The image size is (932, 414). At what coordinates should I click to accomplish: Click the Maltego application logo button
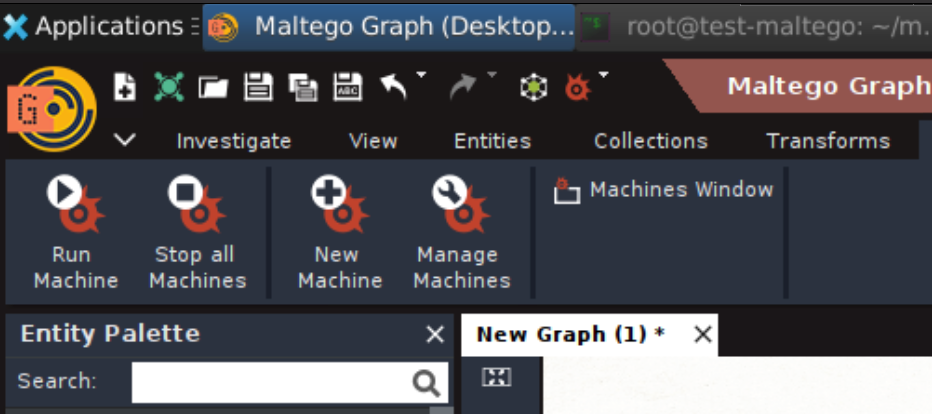52,109
